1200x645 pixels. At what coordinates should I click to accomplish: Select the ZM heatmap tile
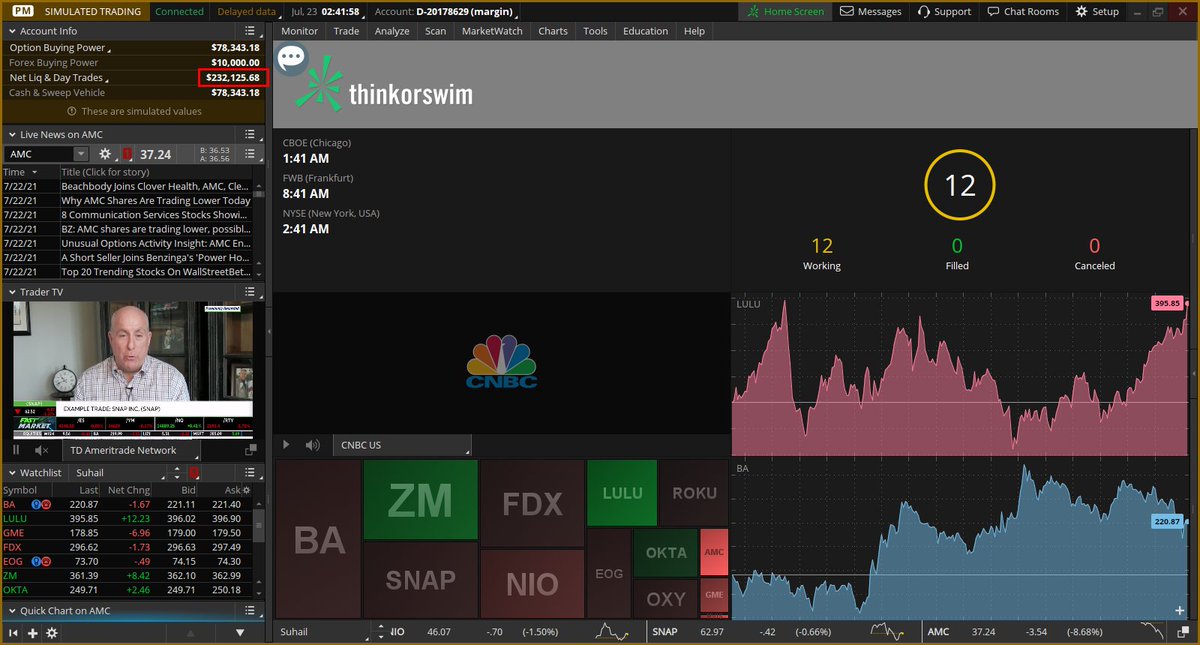[x=420, y=500]
